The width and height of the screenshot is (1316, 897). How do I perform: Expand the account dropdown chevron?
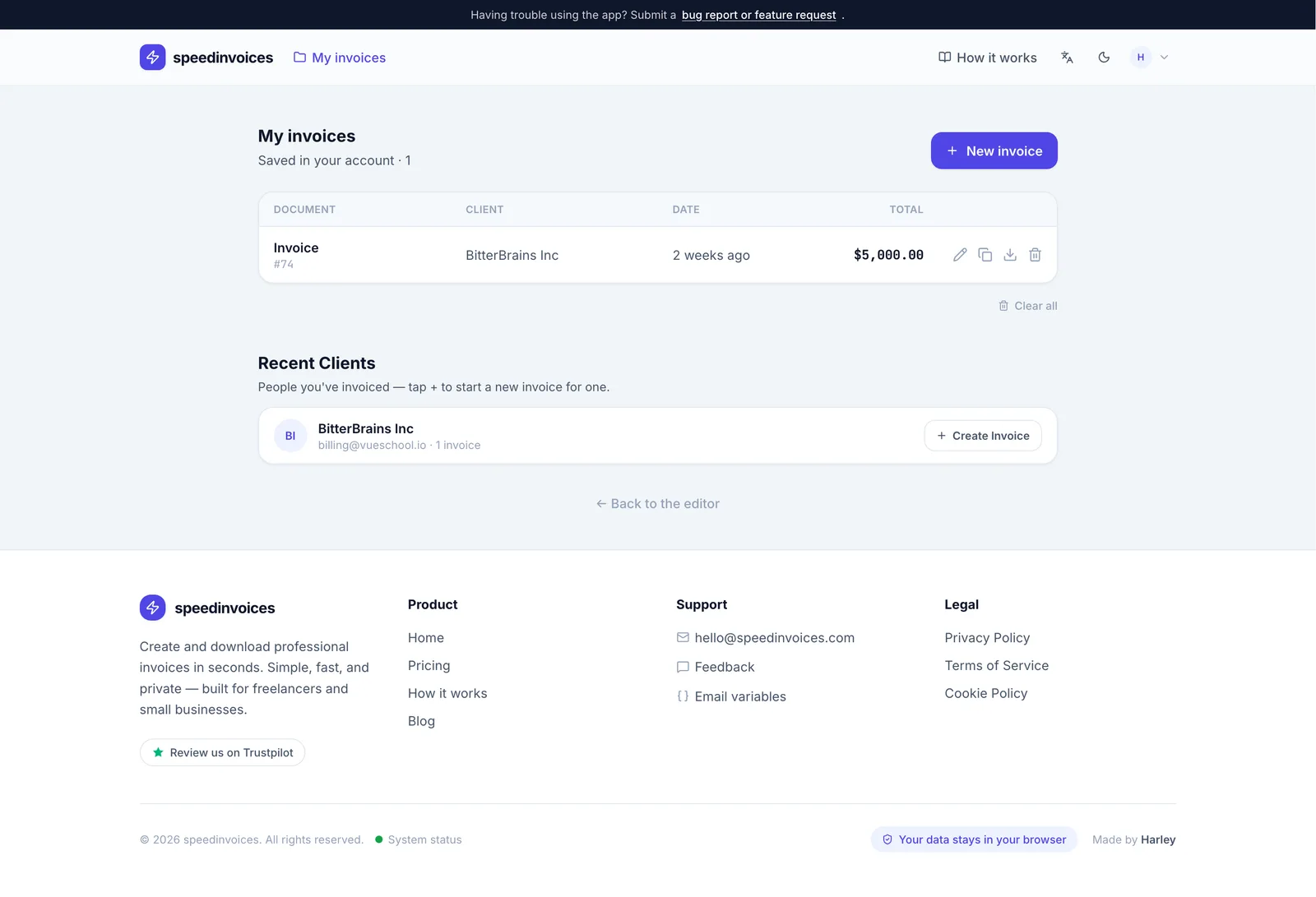coord(1164,58)
